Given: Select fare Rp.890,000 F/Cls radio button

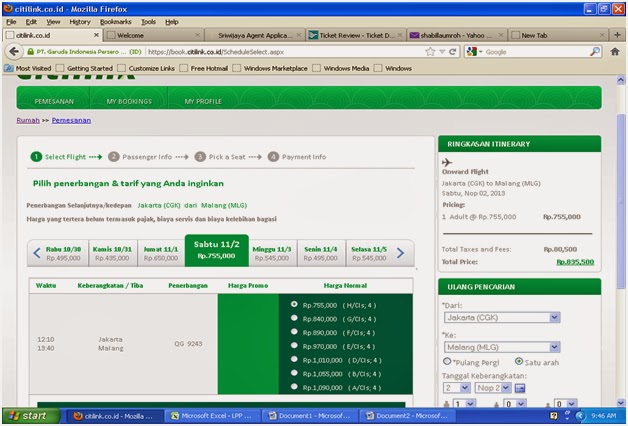Looking at the screenshot, I should click(x=294, y=332).
